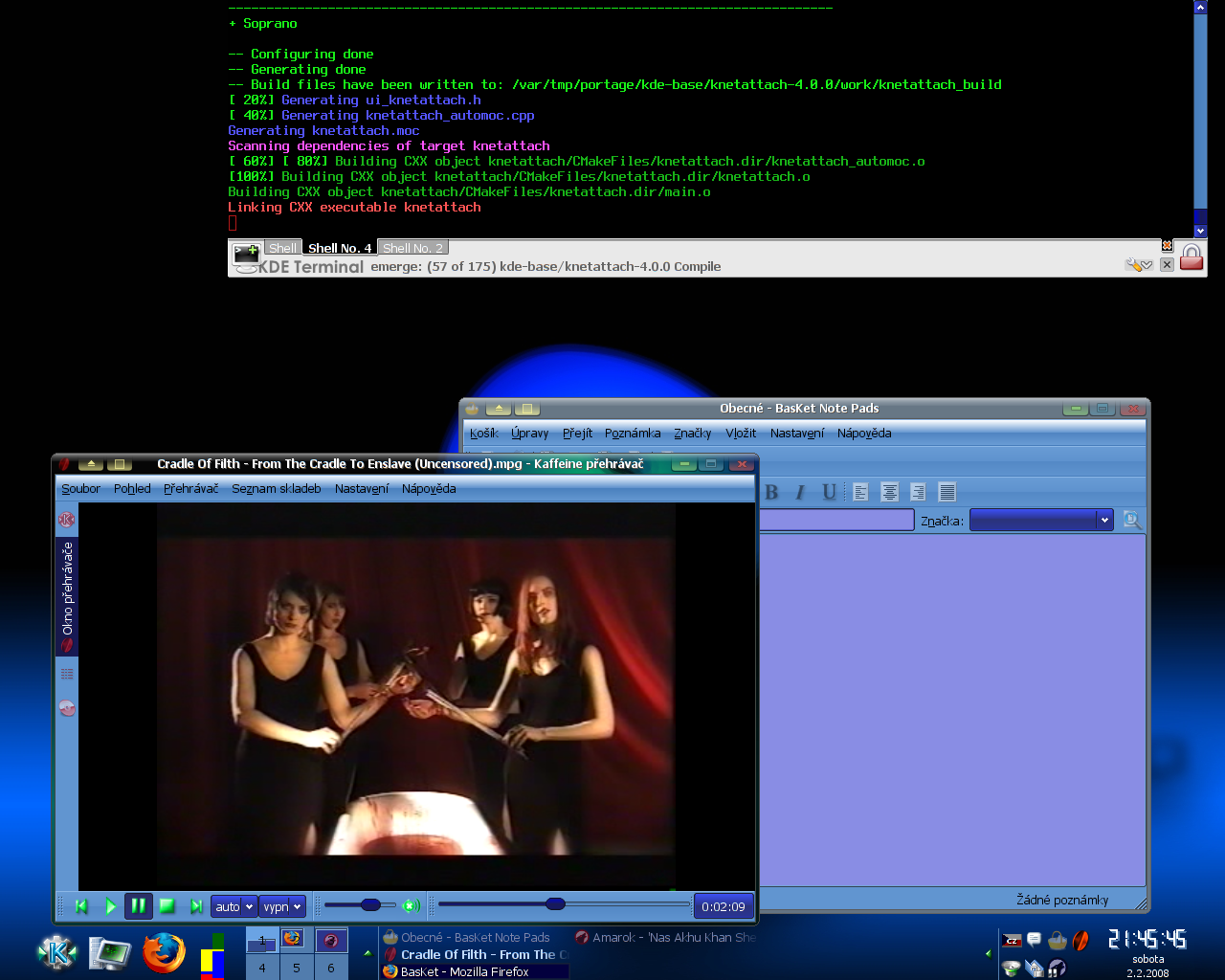Switch to 'Shell No. 4' terminal tab
Viewport: 1225px width, 980px height.
340,248
